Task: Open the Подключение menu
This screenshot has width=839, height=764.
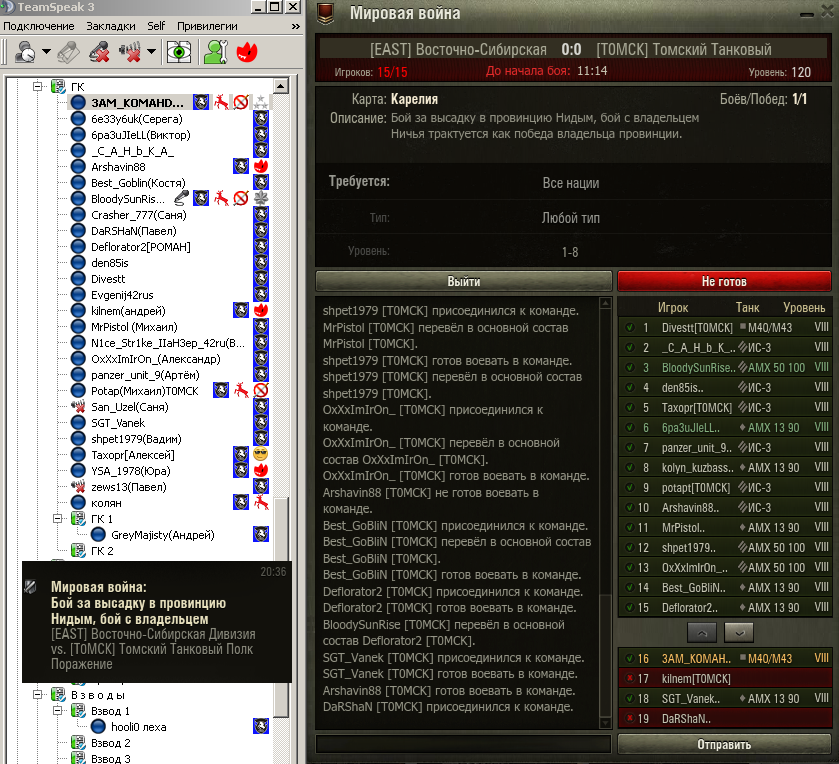Action: coord(39,26)
